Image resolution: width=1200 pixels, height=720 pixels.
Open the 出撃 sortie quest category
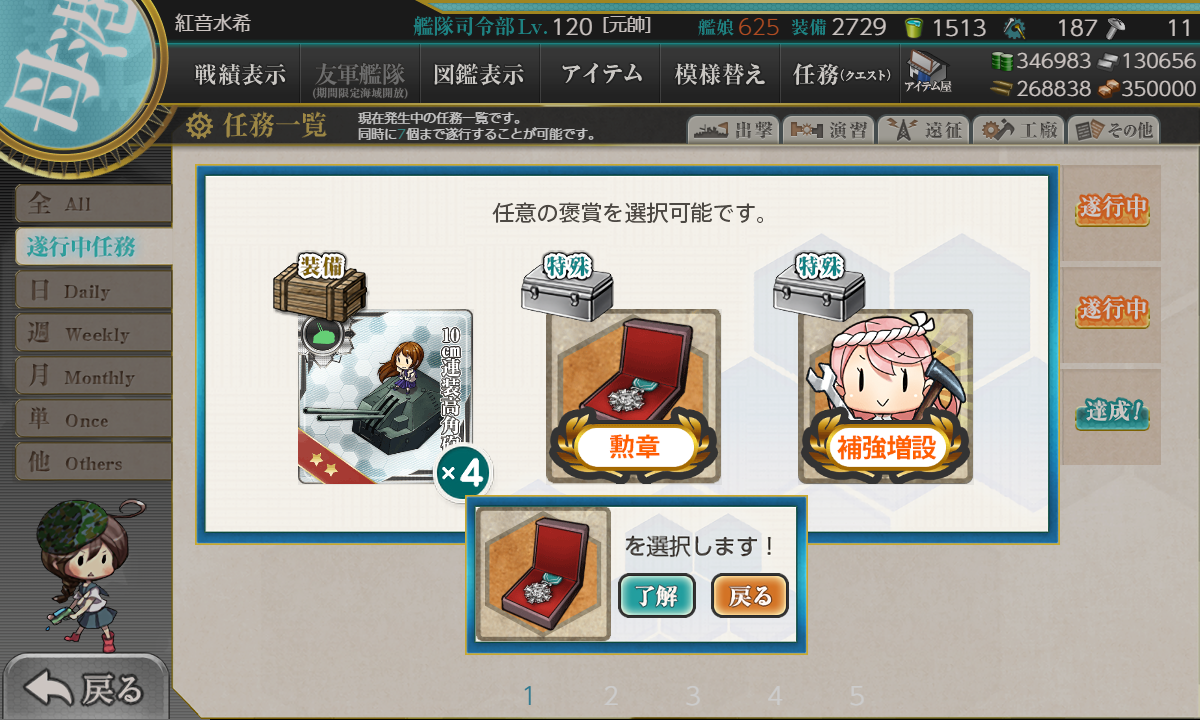(733, 129)
